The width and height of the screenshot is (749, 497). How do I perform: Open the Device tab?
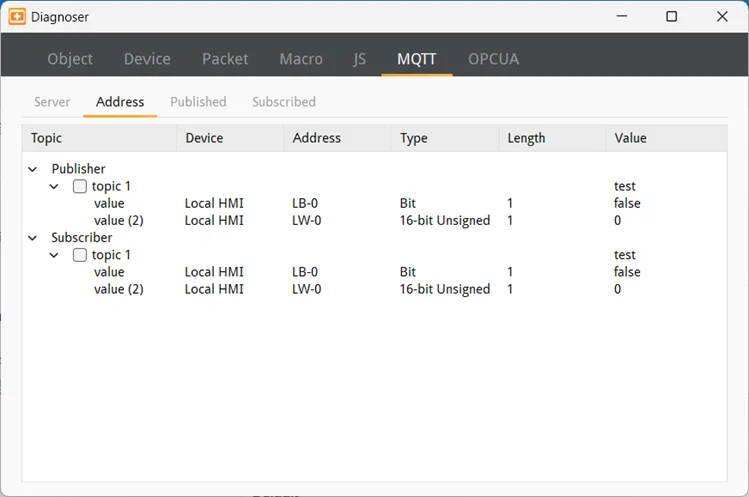pyautogui.click(x=147, y=59)
